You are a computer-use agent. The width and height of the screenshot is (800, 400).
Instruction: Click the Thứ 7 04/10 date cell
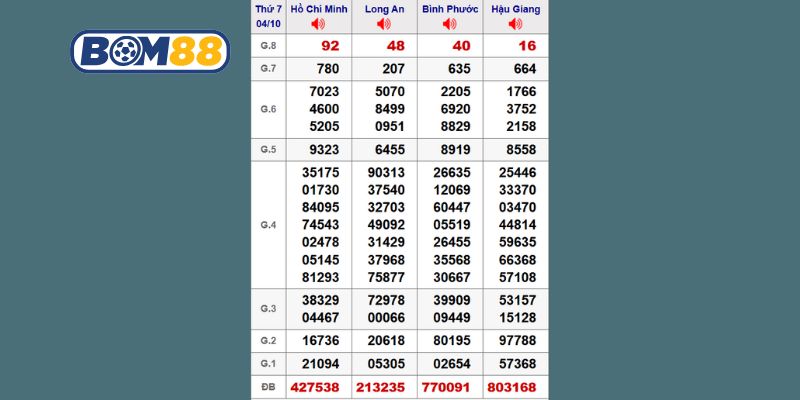[268, 15]
